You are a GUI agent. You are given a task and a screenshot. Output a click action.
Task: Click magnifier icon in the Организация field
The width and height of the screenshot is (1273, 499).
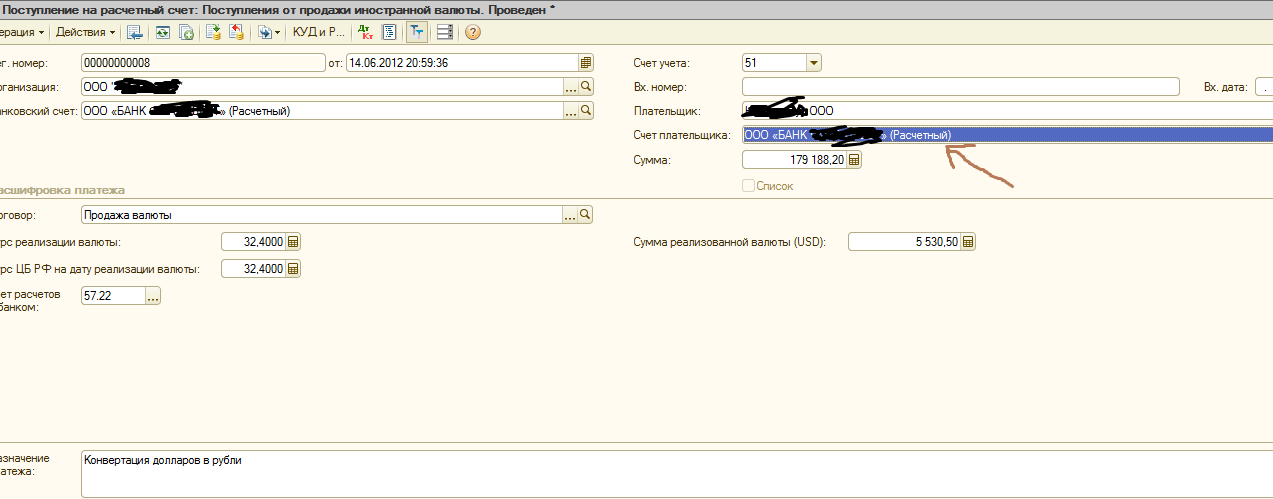[586, 87]
